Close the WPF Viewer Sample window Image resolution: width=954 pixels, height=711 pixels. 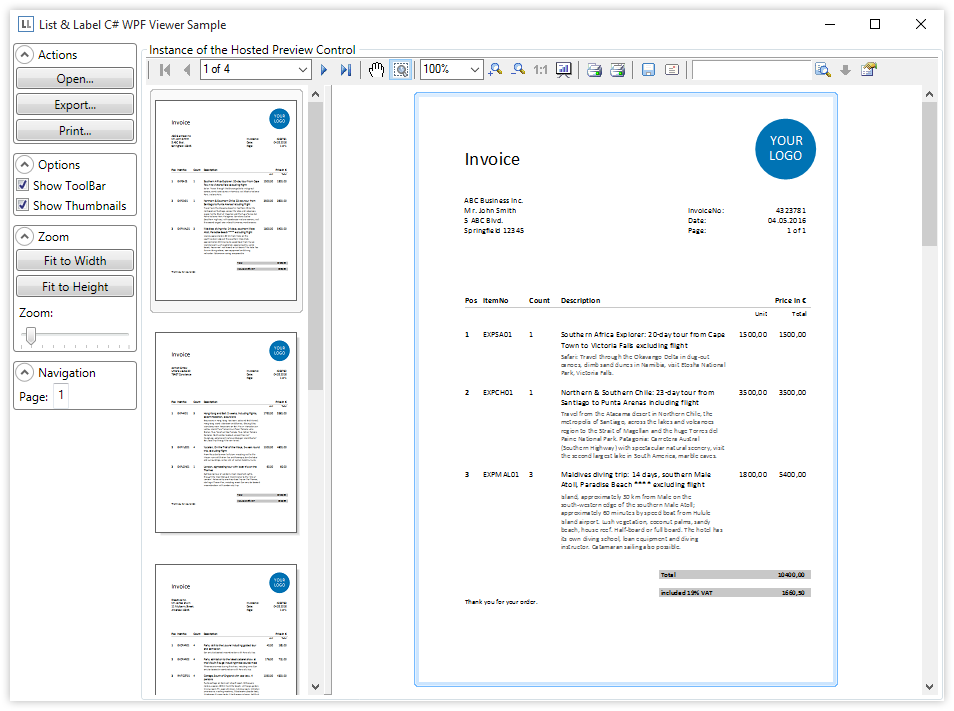[921, 24]
